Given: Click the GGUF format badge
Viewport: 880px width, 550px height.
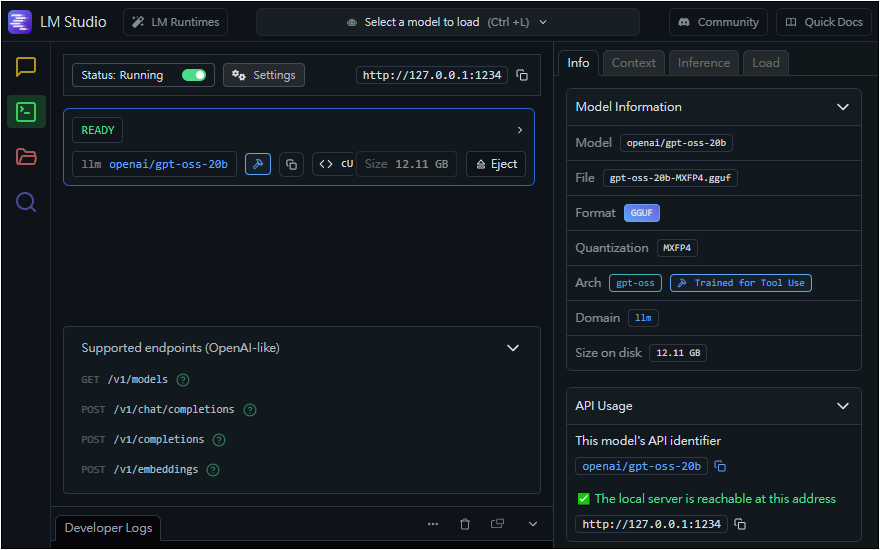Looking at the screenshot, I should click(x=641, y=213).
